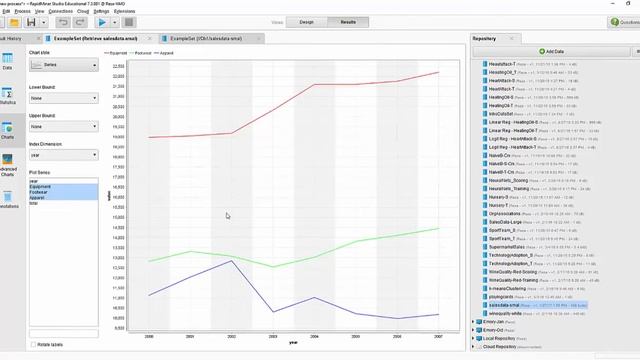
Task: Expand the Cloud Repository node
Action: coord(473,347)
